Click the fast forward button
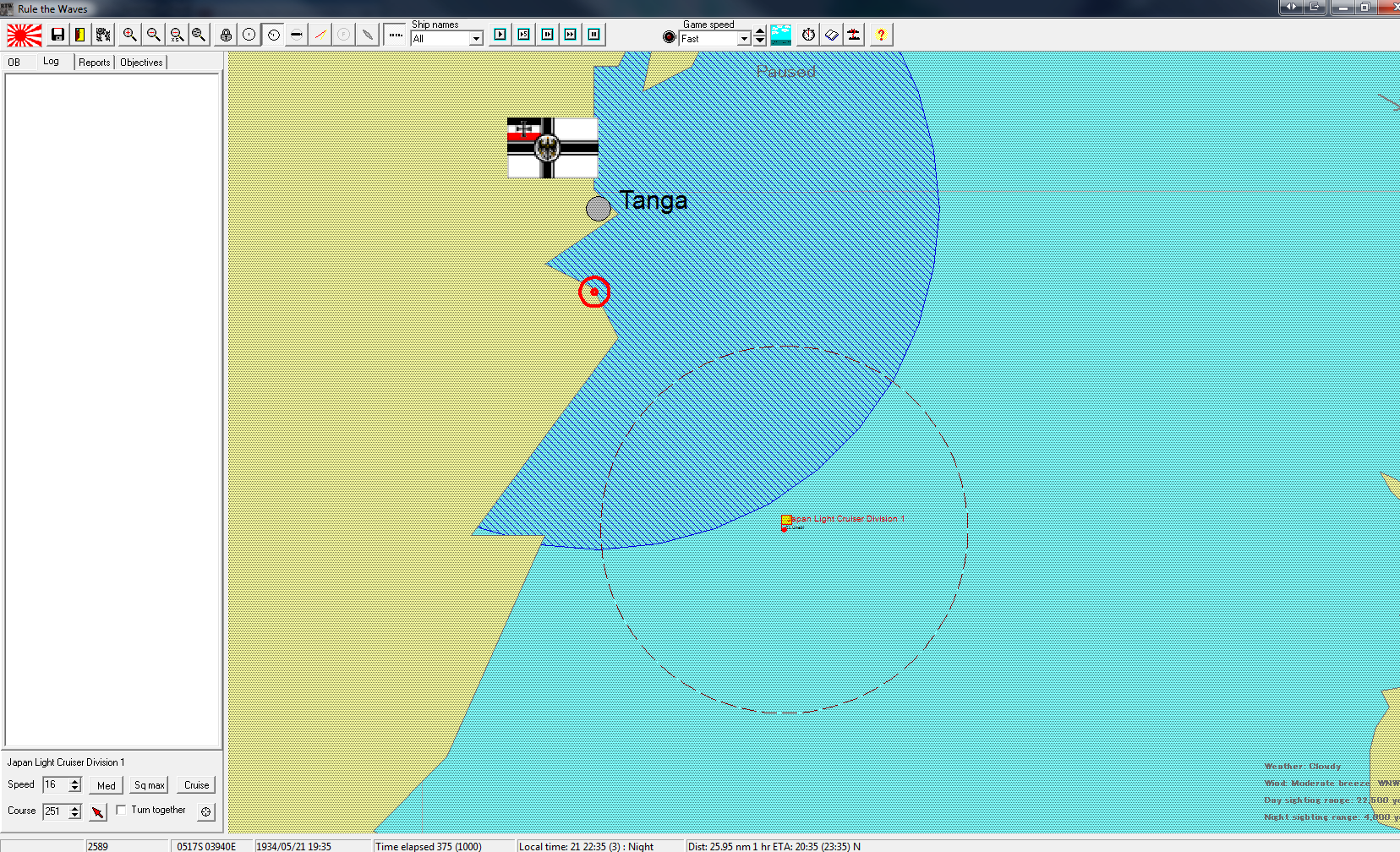Image resolution: width=1400 pixels, height=852 pixels. pyautogui.click(x=571, y=34)
